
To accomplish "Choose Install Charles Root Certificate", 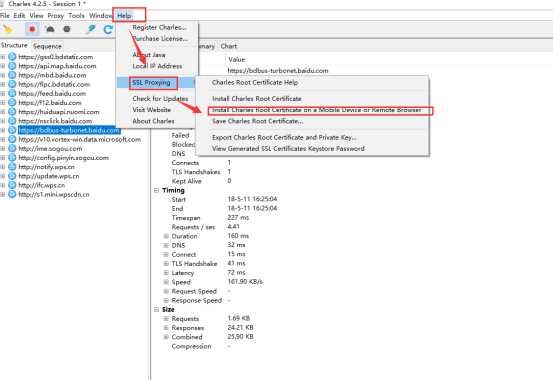I will (257, 98).
